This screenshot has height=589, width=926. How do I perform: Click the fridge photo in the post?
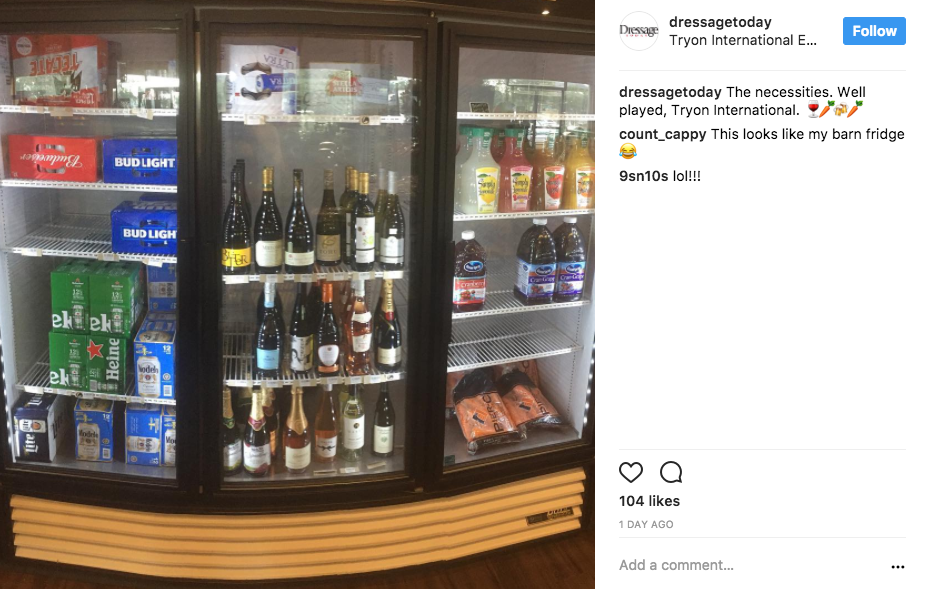pyautogui.click(x=297, y=294)
